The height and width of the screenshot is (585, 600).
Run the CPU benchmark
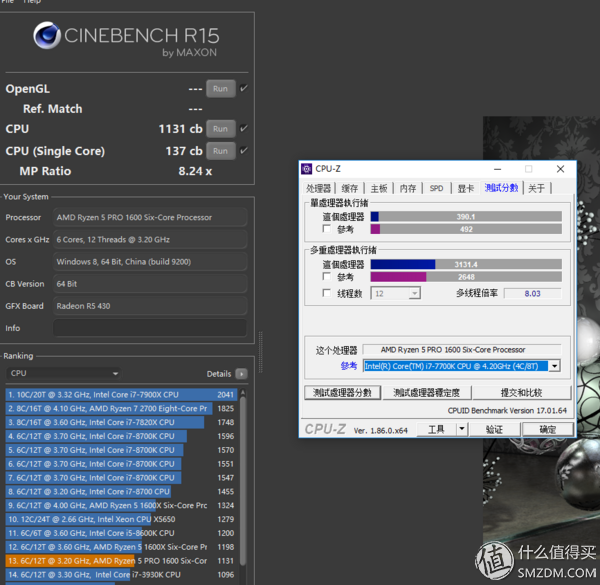tap(220, 129)
